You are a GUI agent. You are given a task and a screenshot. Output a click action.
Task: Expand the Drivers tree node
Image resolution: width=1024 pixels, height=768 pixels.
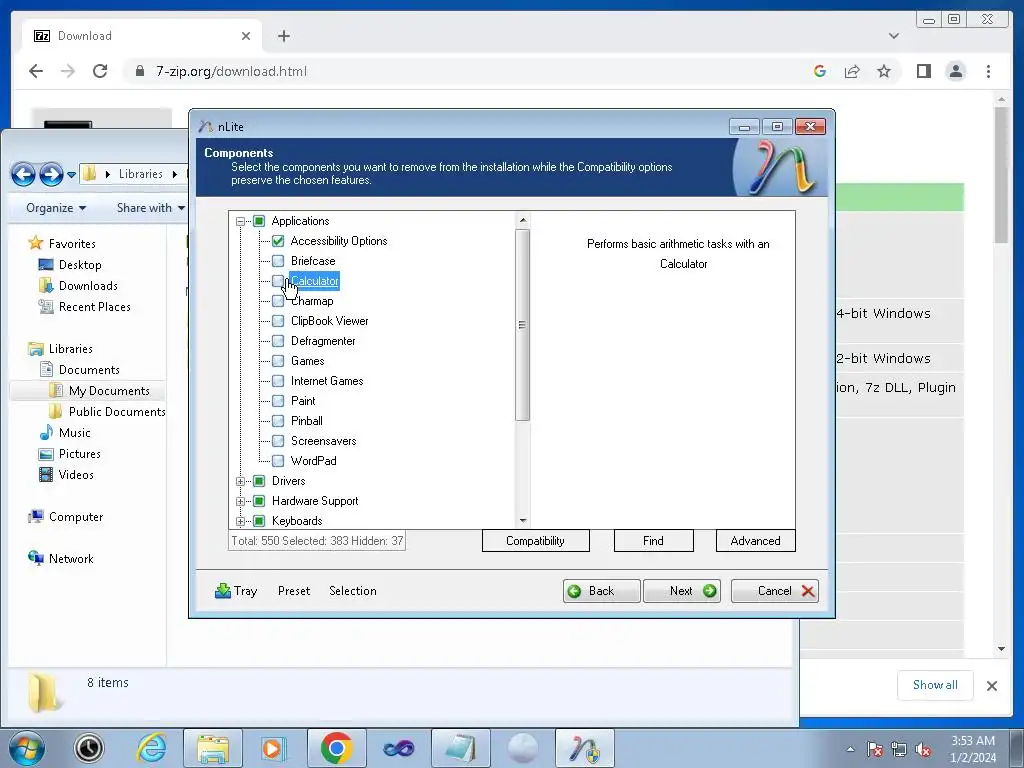point(240,481)
